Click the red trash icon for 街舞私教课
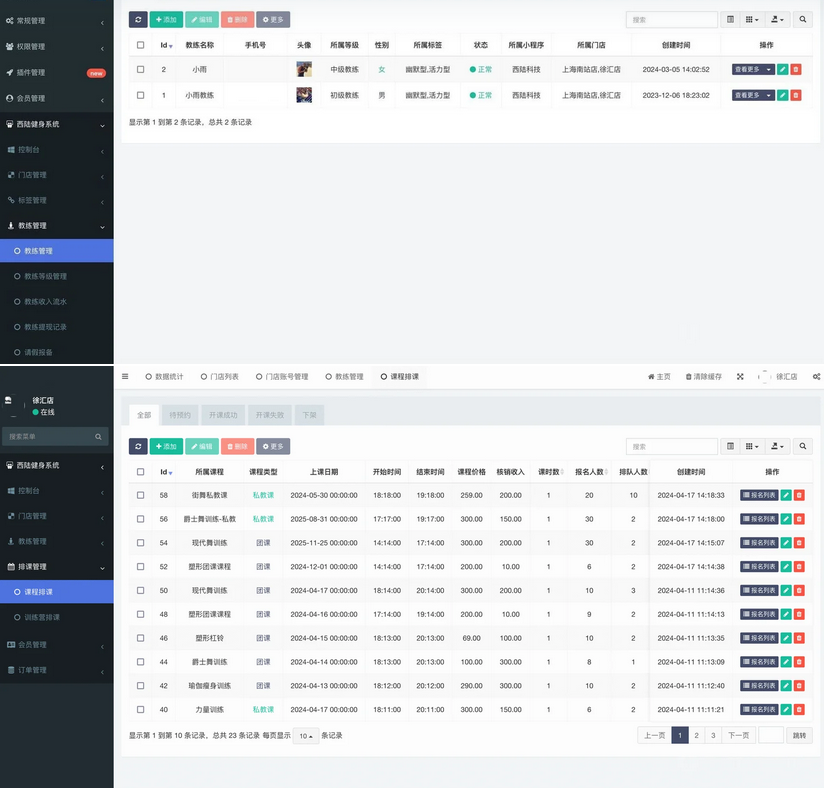 (798, 495)
